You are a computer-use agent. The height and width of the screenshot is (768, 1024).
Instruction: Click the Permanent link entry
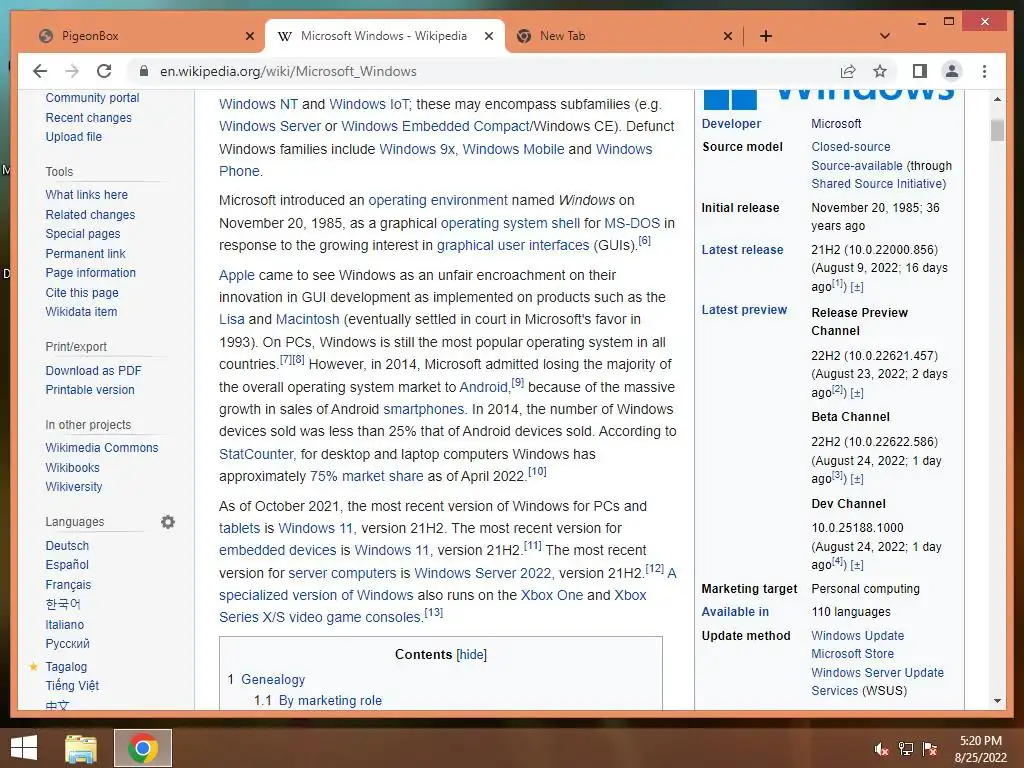tap(85, 253)
